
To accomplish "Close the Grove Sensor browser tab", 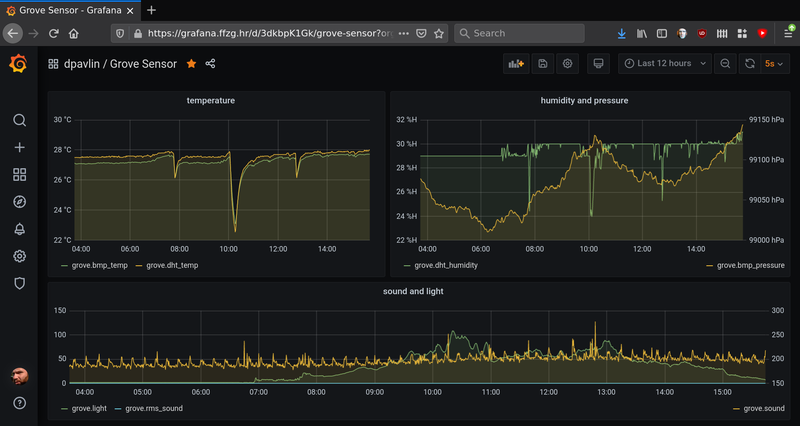I will coord(130,10).
